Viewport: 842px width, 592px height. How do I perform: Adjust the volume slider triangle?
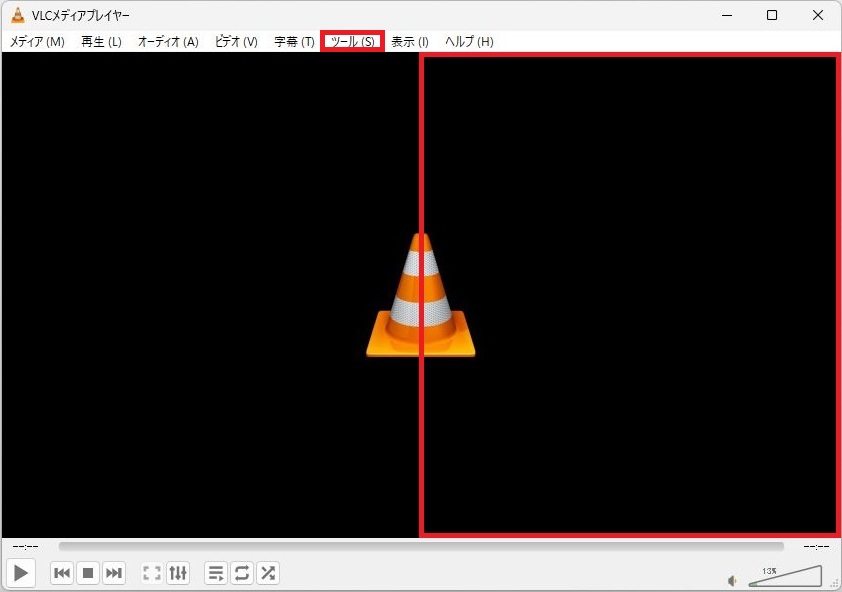click(x=786, y=577)
